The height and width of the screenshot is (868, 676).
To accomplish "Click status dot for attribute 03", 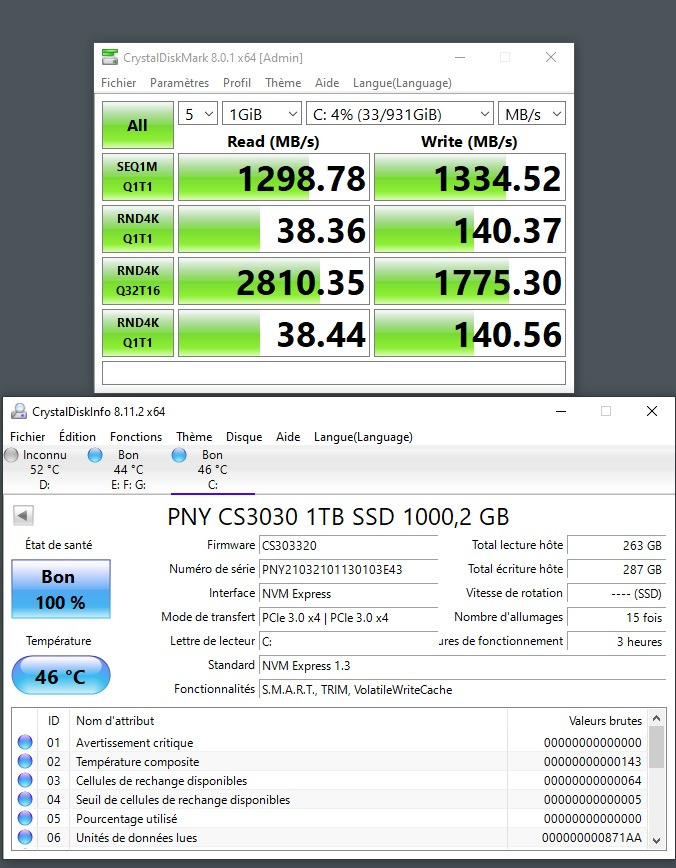I will 25,780.
